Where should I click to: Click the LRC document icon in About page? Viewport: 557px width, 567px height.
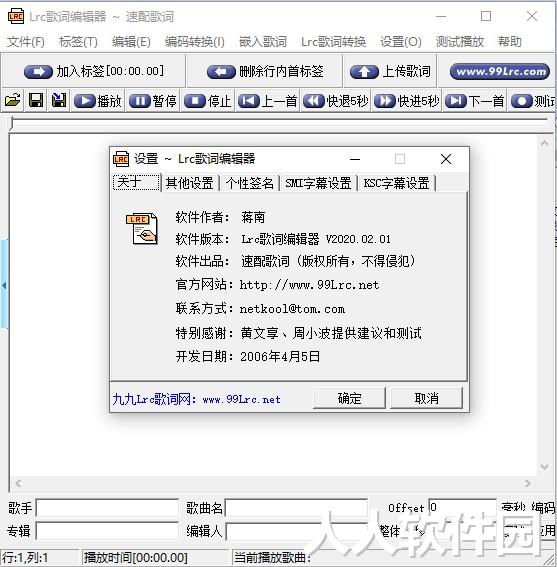(141, 229)
